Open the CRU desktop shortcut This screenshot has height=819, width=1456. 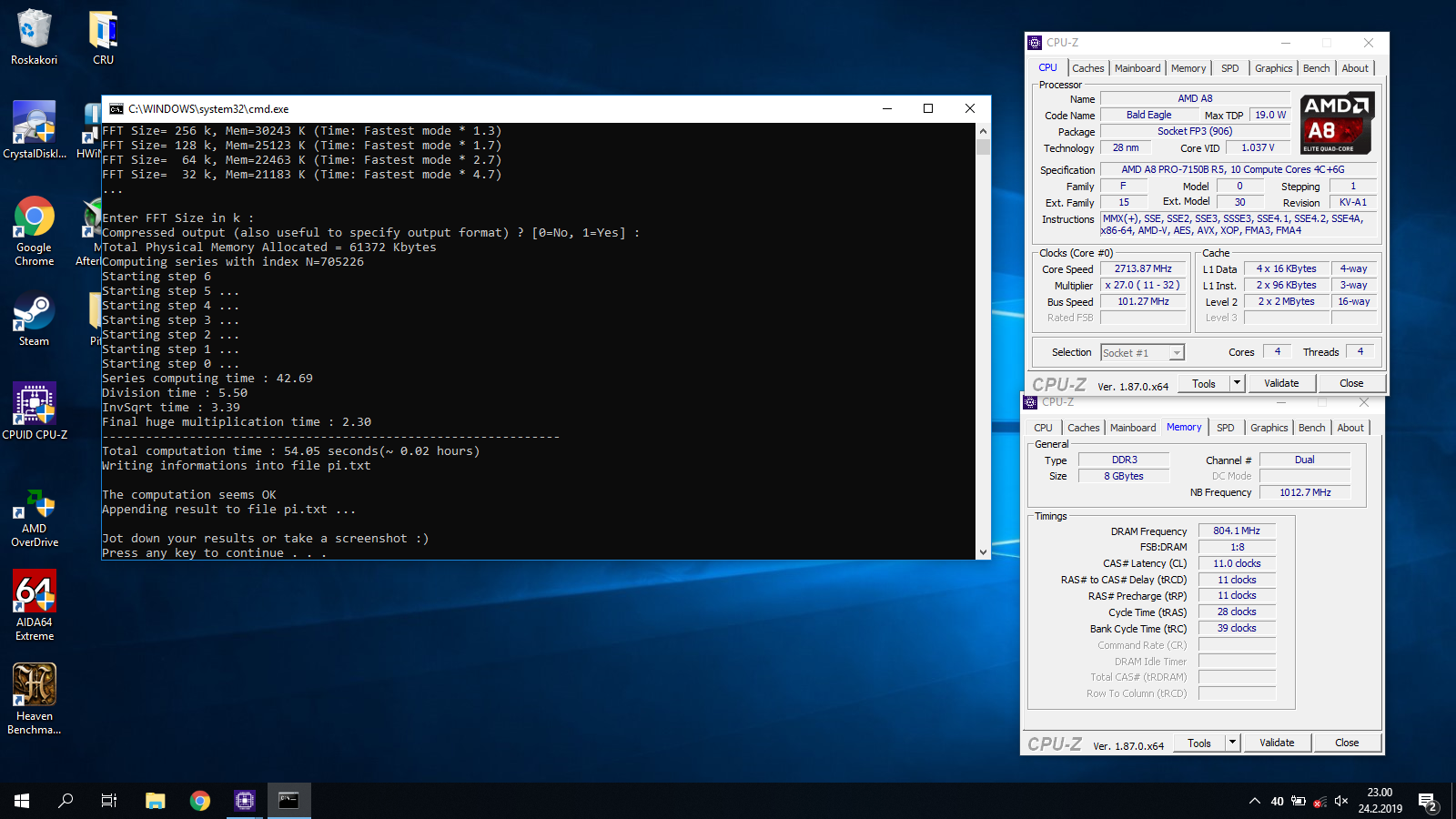tap(103, 36)
